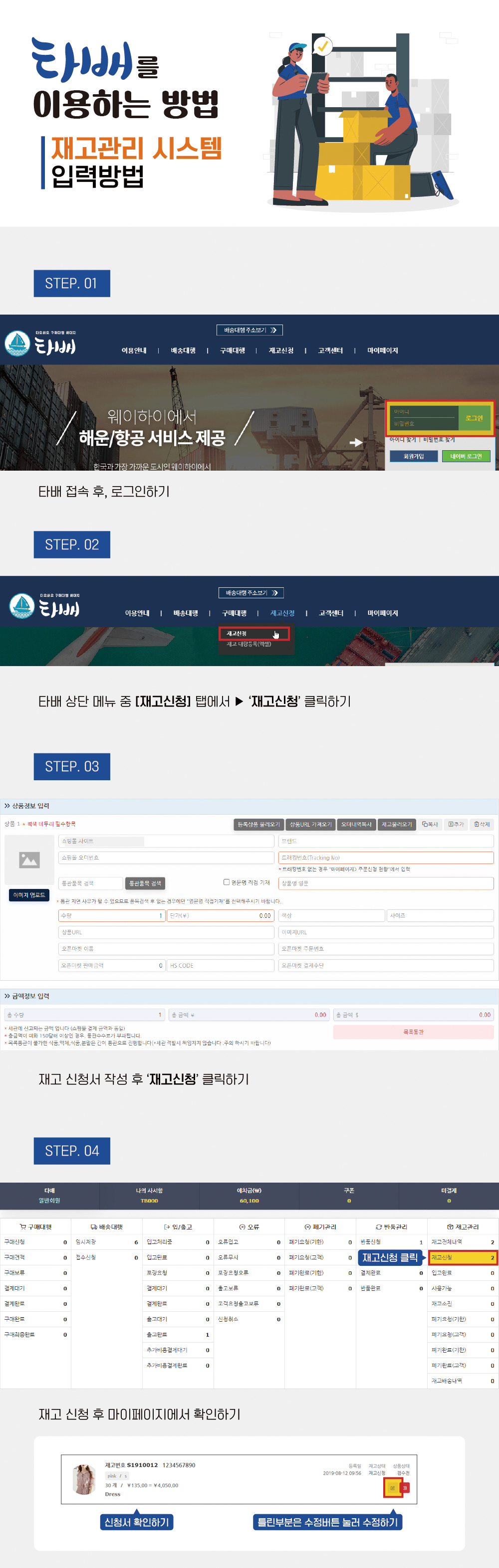Viewport: 499px width, 1568px height.
Task: Choose 재고 대량등록(엑셀) submenu item
Action: click(x=249, y=644)
